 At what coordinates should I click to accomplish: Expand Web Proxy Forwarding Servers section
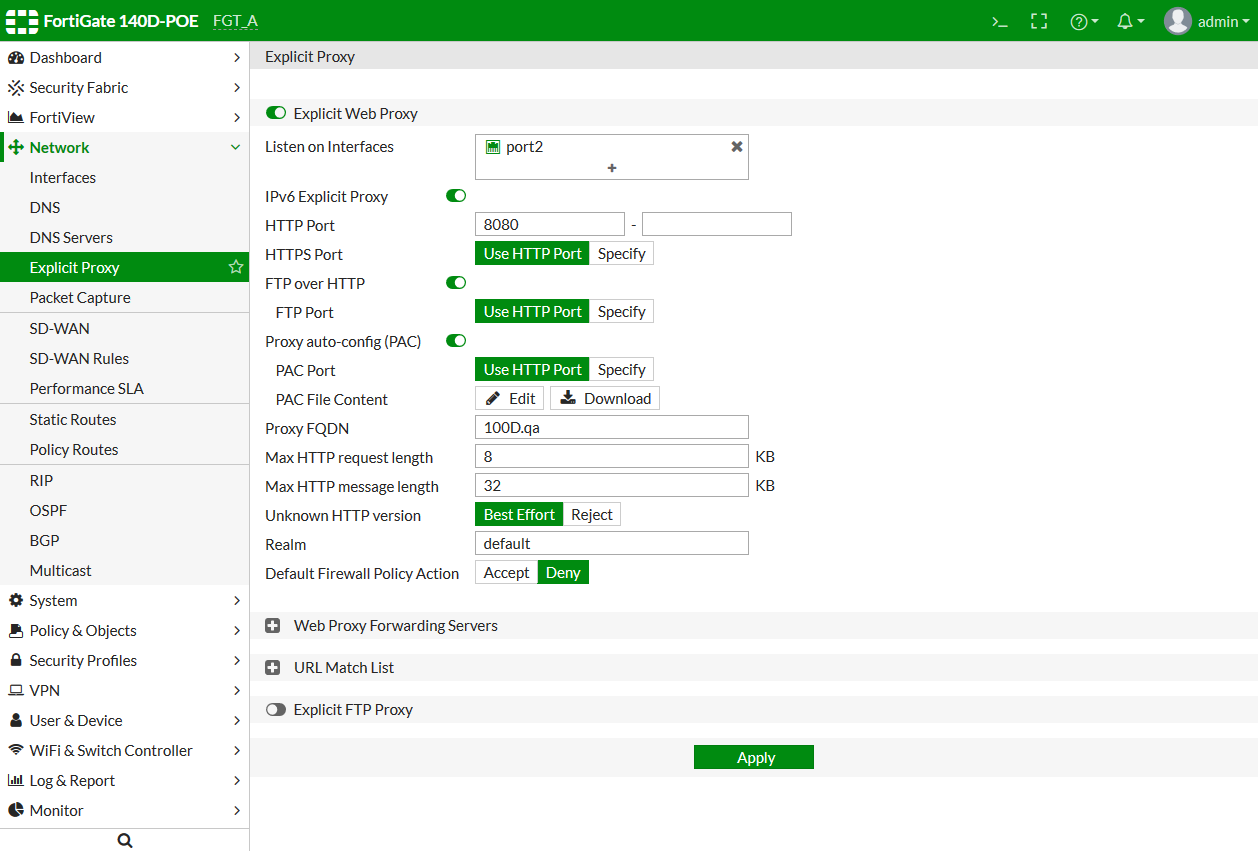[x=273, y=626]
